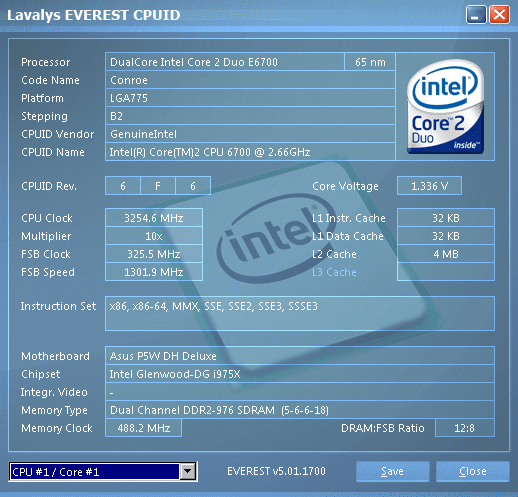This screenshot has height=497, width=518.
Task: Click the FSB Clock 325.5 MHz value
Action: click(154, 254)
